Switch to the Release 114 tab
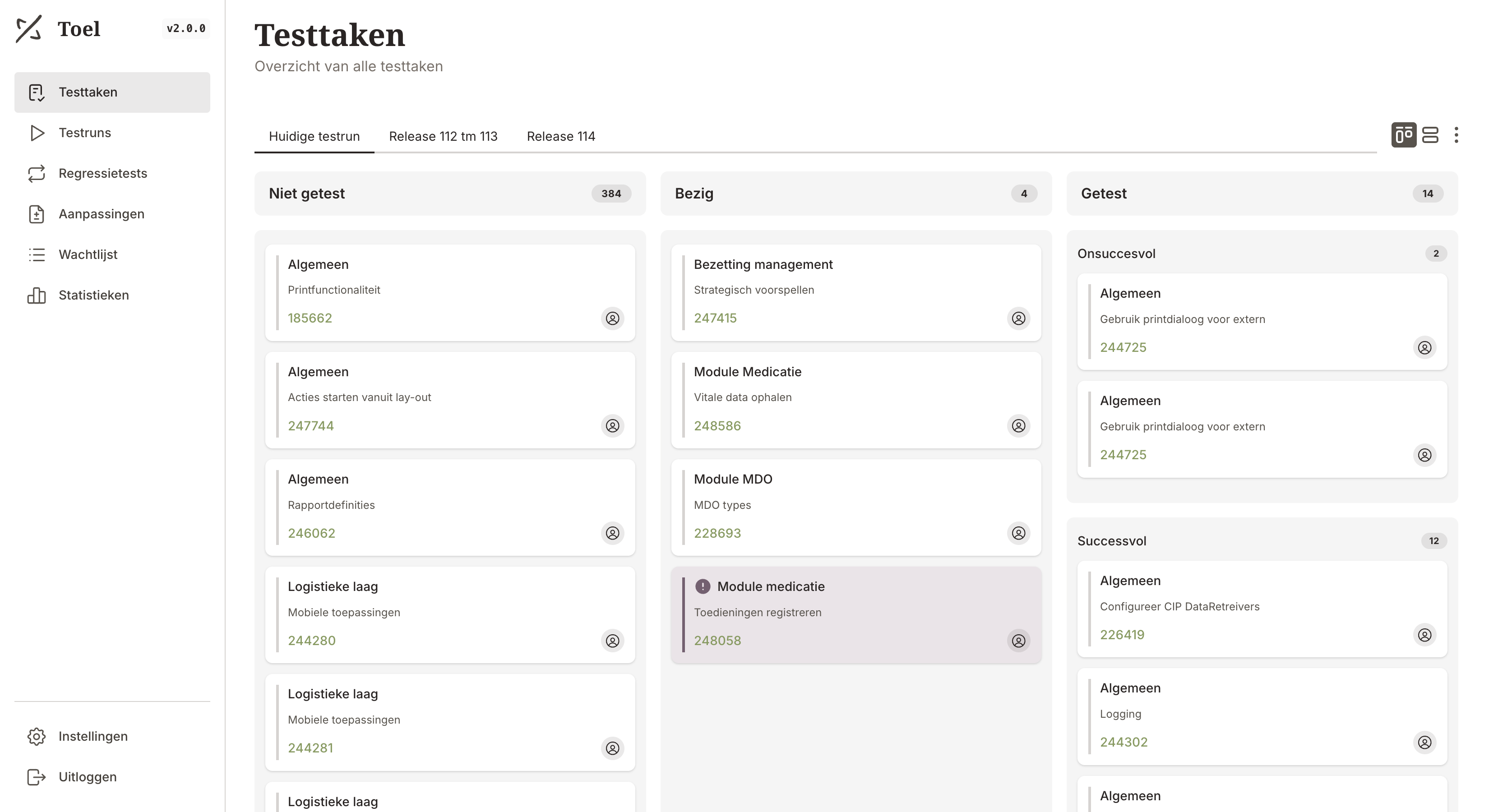 560,137
